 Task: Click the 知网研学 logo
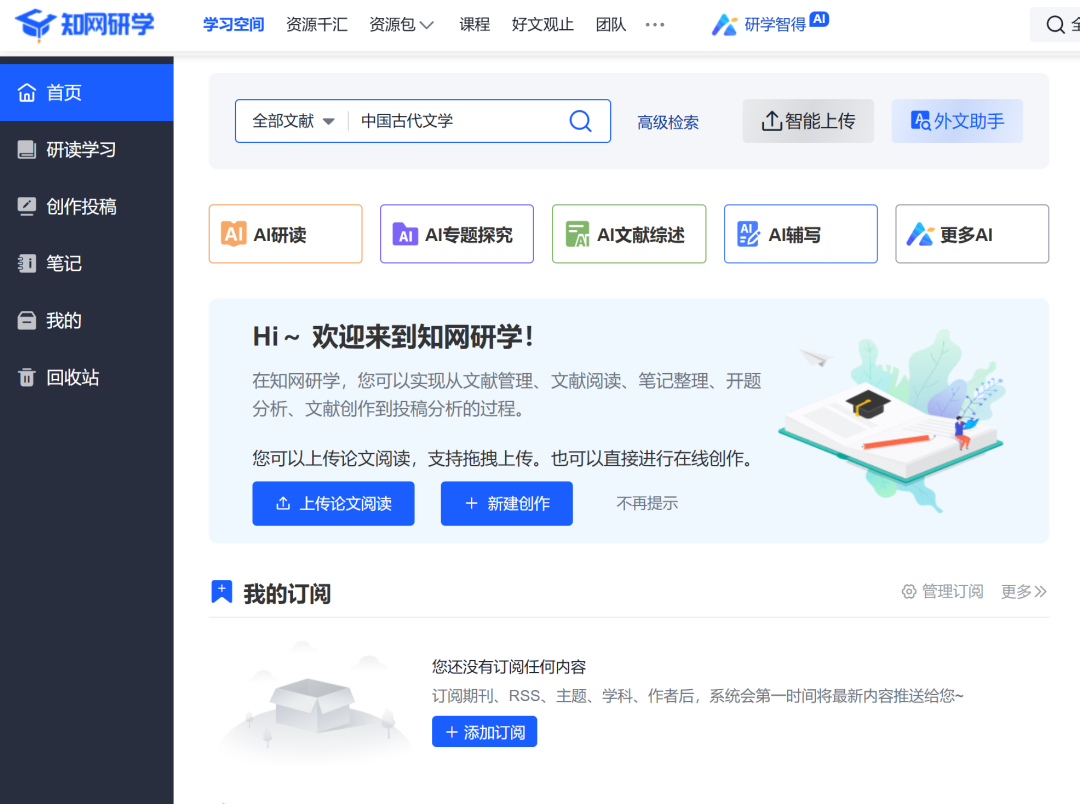(x=85, y=25)
